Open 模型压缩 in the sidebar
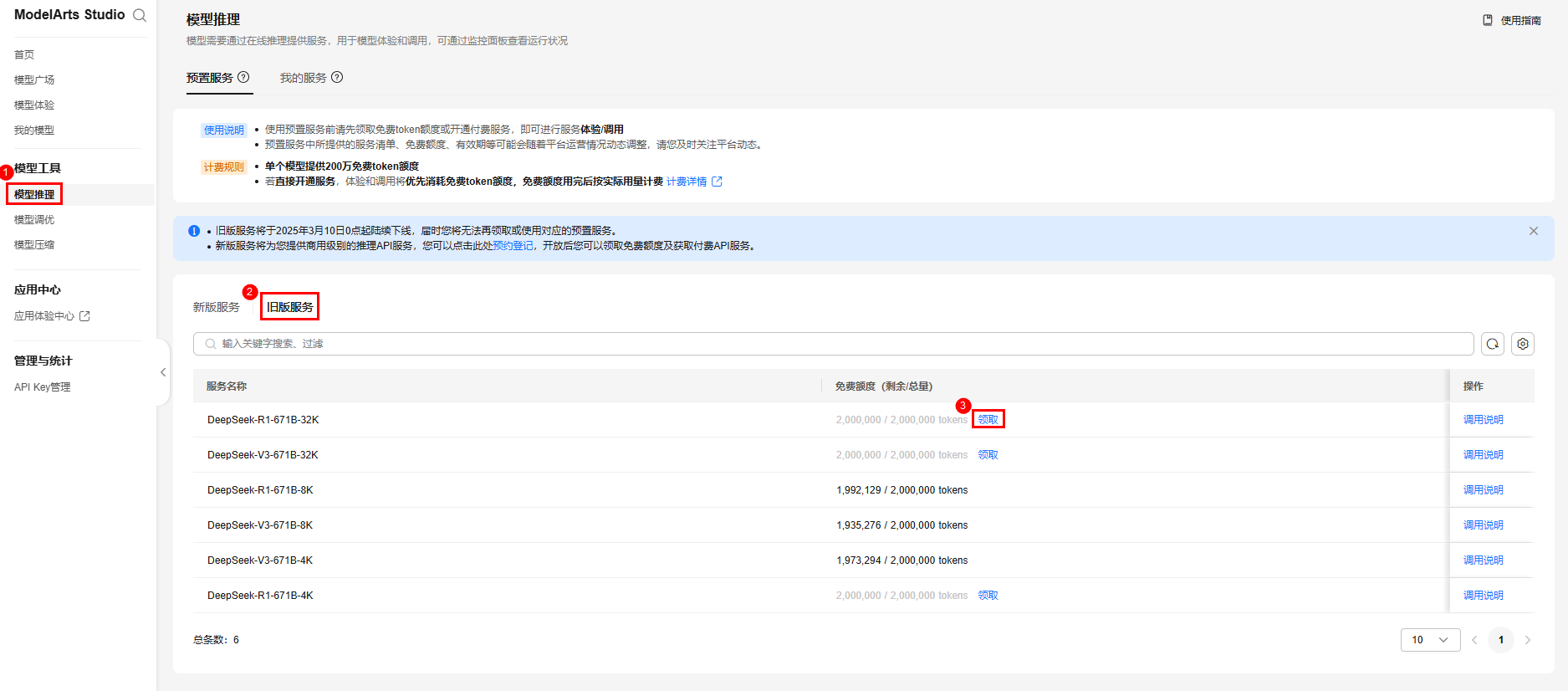 tap(34, 244)
